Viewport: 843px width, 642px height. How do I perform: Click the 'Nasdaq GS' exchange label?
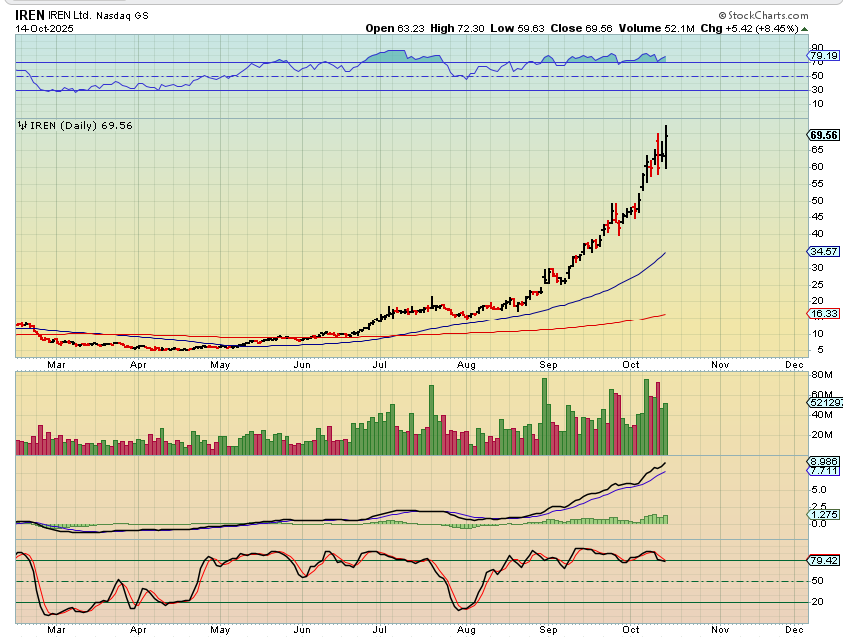(x=122, y=16)
